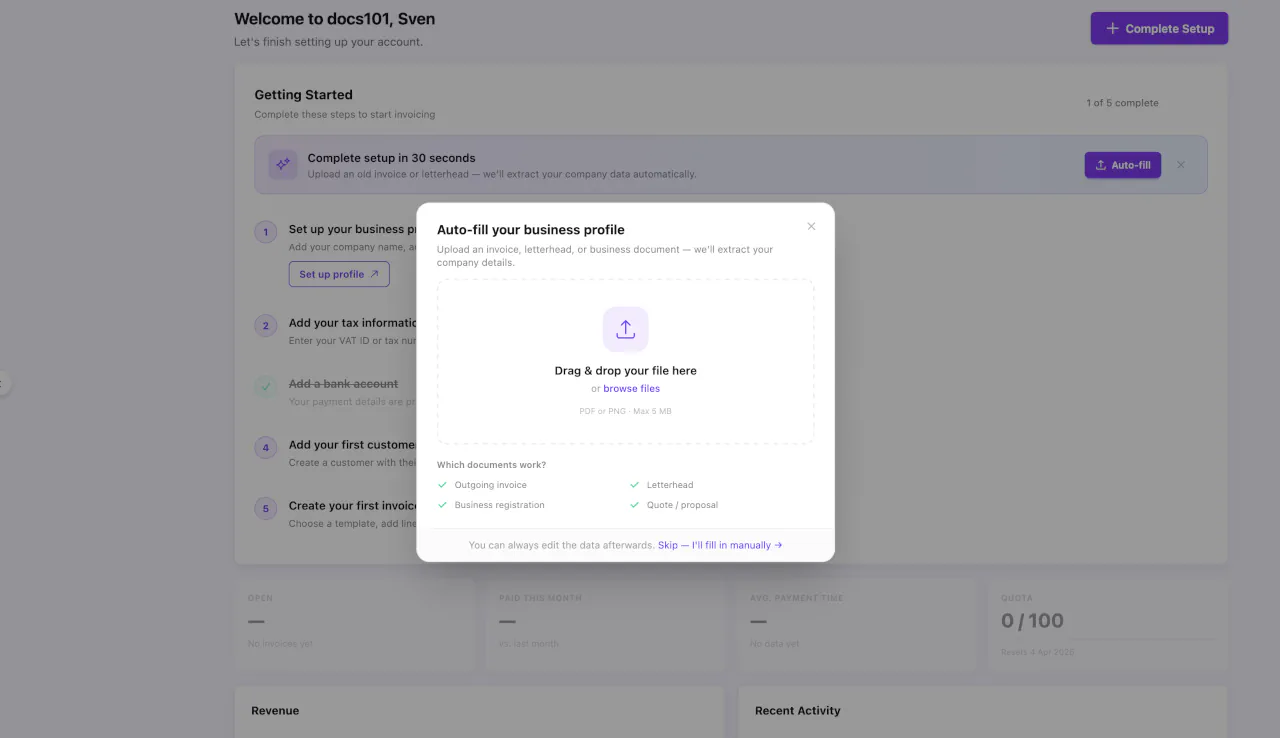Open browse files to pick a document
1280x738 pixels.
[631, 388]
